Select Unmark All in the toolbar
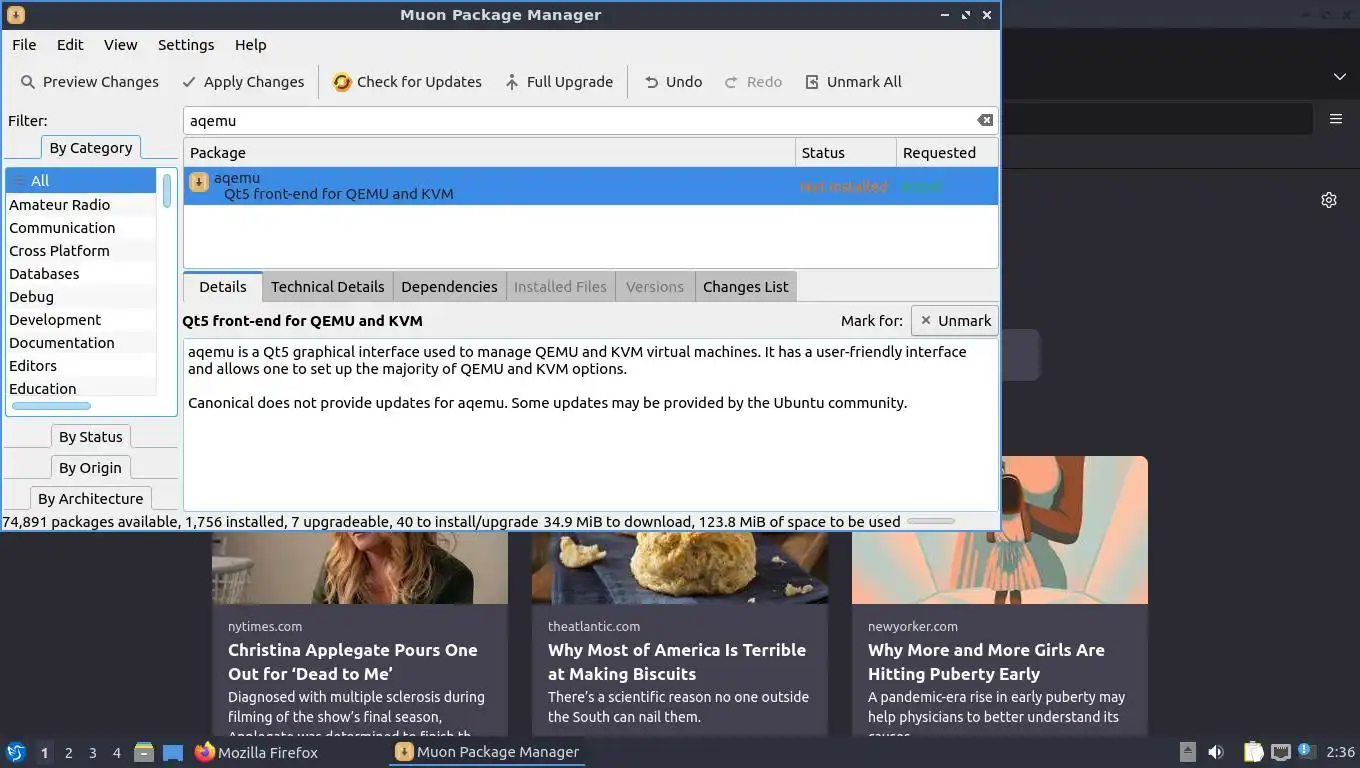The width and height of the screenshot is (1360, 768). 853,82
